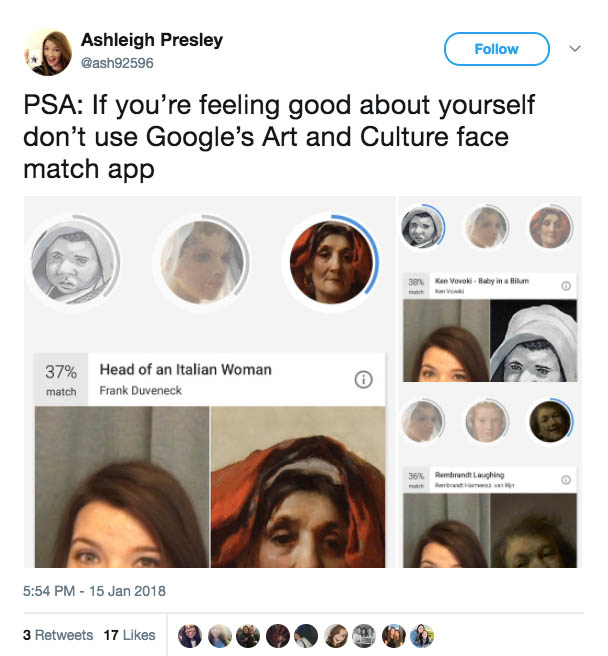Screen dimensions: 608x656
Task: Click info icon beside Head of an Italian Woman
Action: (363, 379)
